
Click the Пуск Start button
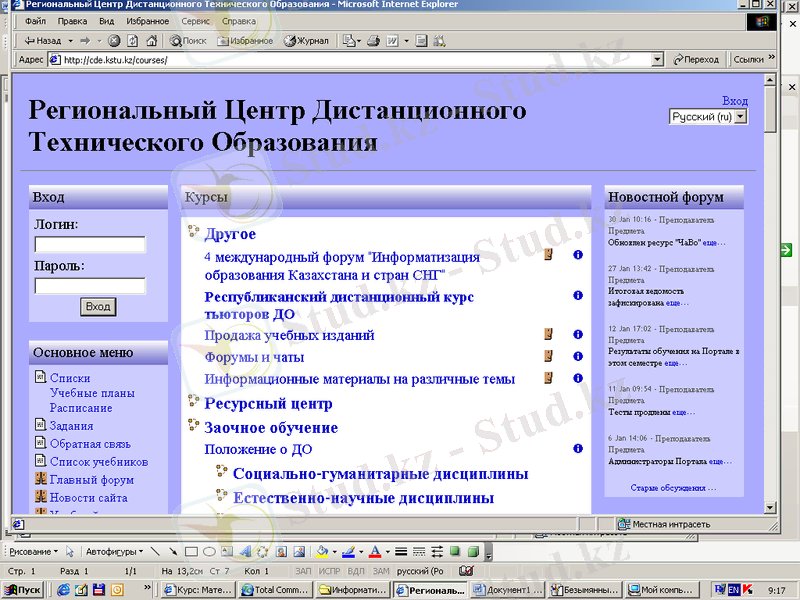[23, 590]
